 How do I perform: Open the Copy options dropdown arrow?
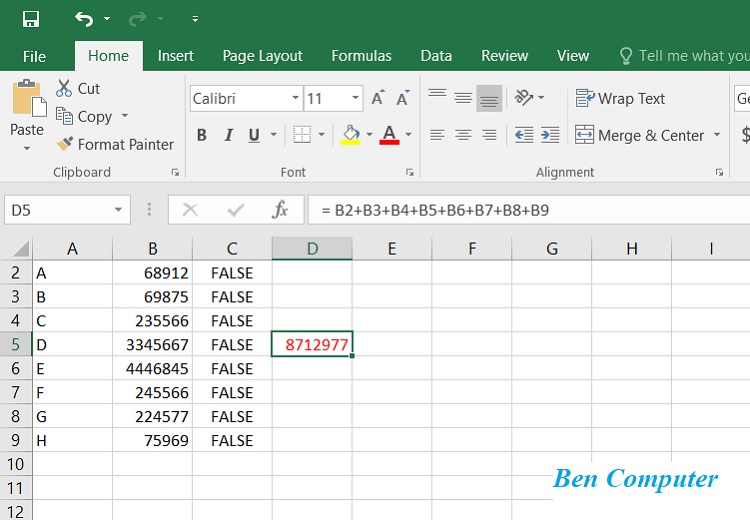pyautogui.click(x=125, y=116)
